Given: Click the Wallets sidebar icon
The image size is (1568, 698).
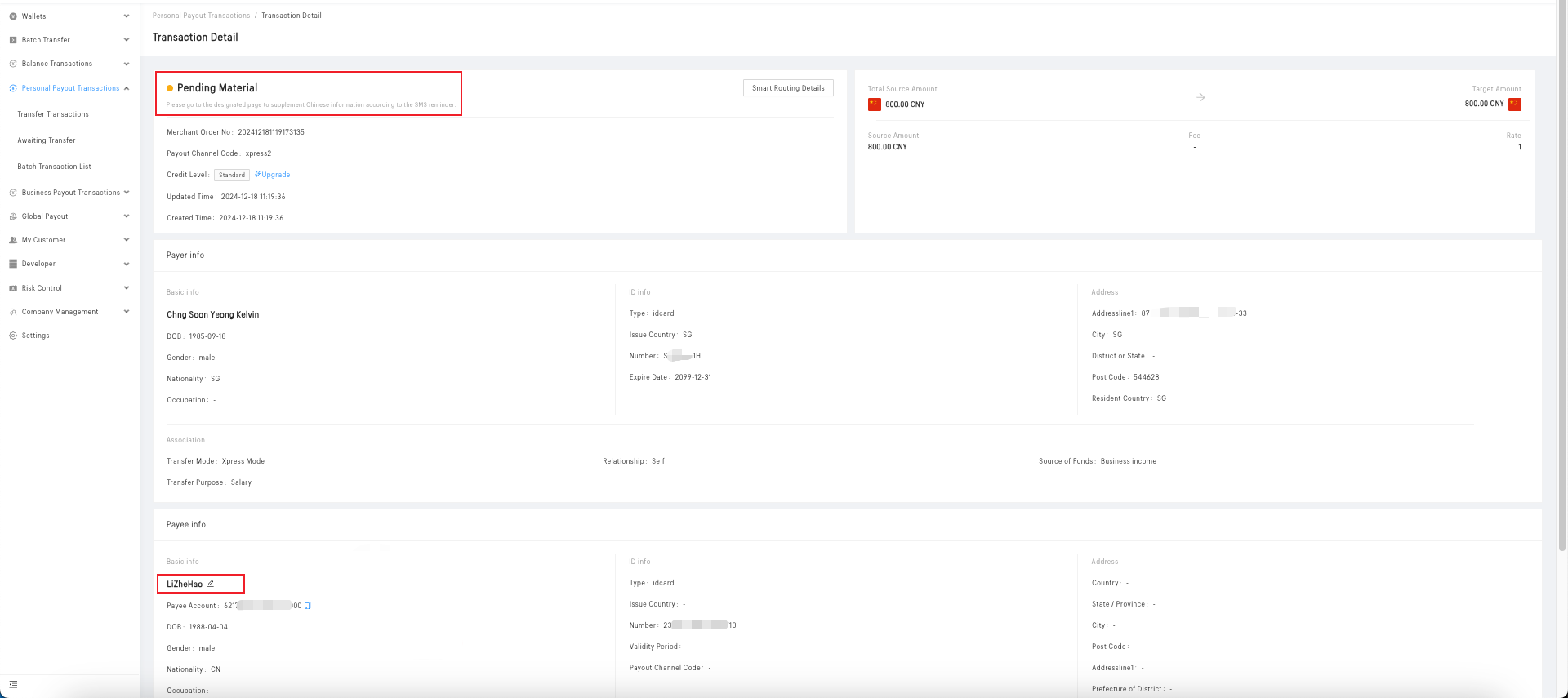Looking at the screenshot, I should click(x=13, y=16).
